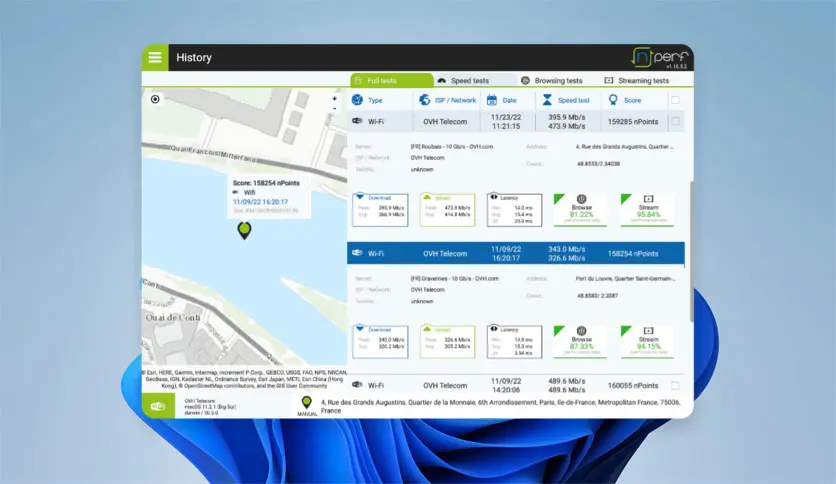
Task: Open Stream card showing 94.15%
Action: click(x=648, y=342)
